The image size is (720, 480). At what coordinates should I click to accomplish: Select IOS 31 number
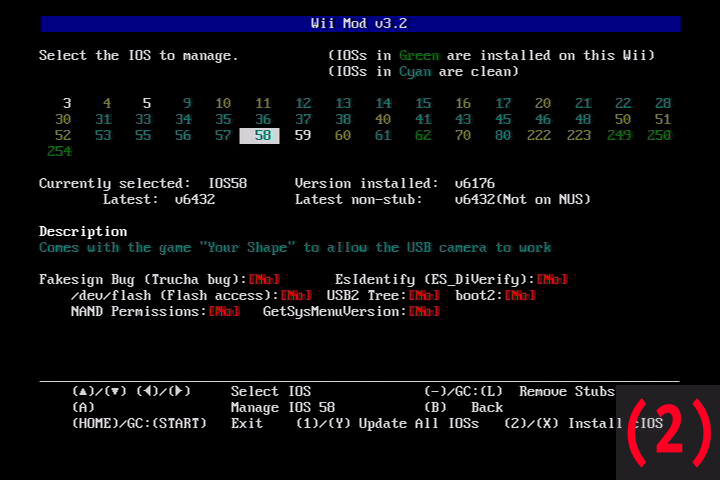point(103,119)
